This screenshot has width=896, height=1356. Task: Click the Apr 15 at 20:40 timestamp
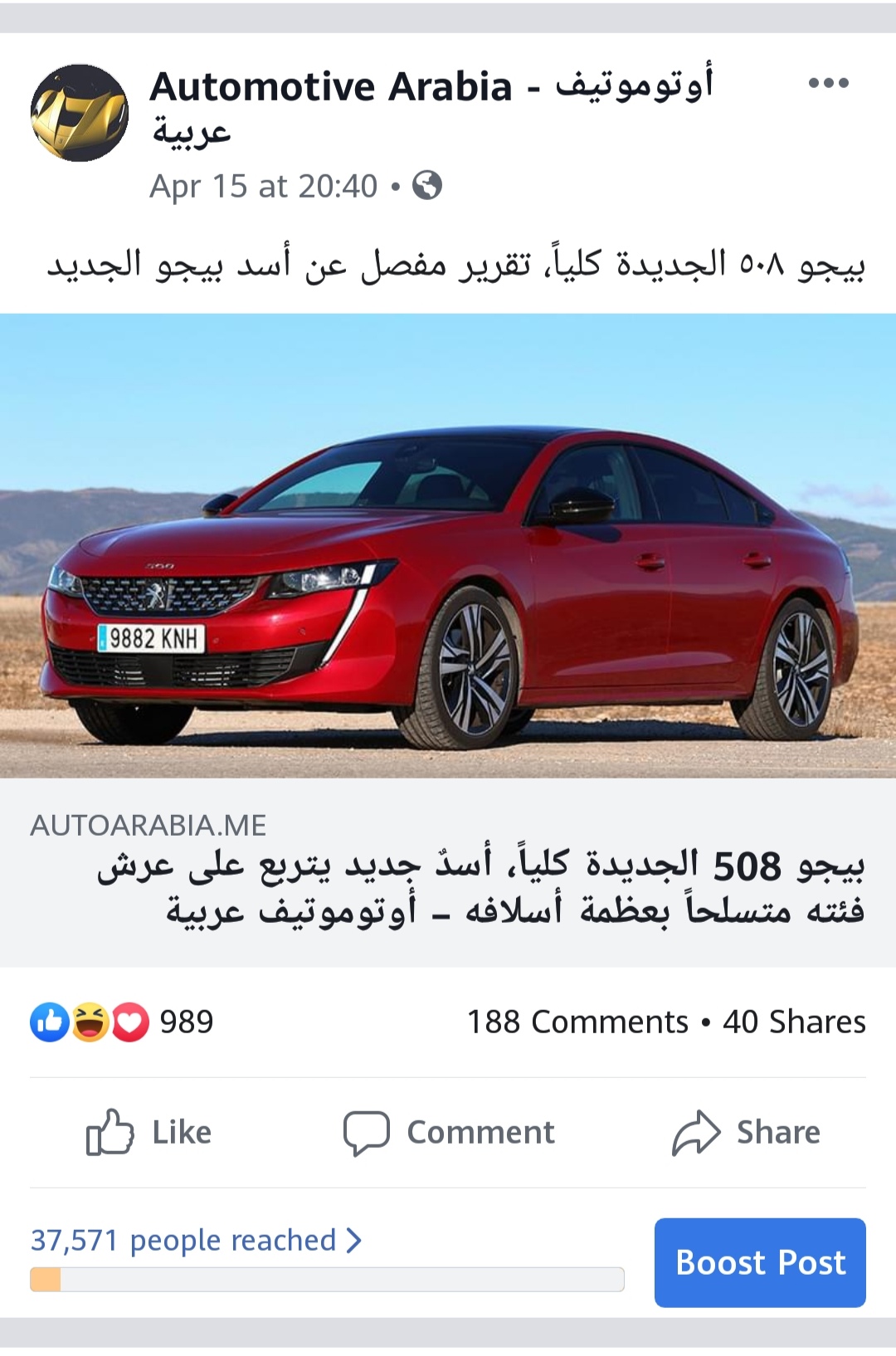[x=264, y=186]
